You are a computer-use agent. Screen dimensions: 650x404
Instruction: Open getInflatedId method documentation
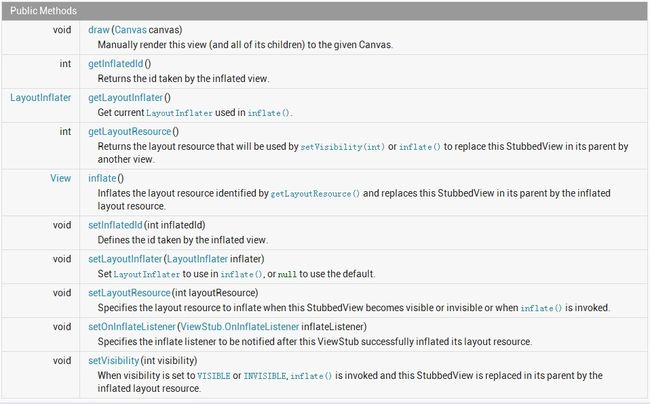116,64
